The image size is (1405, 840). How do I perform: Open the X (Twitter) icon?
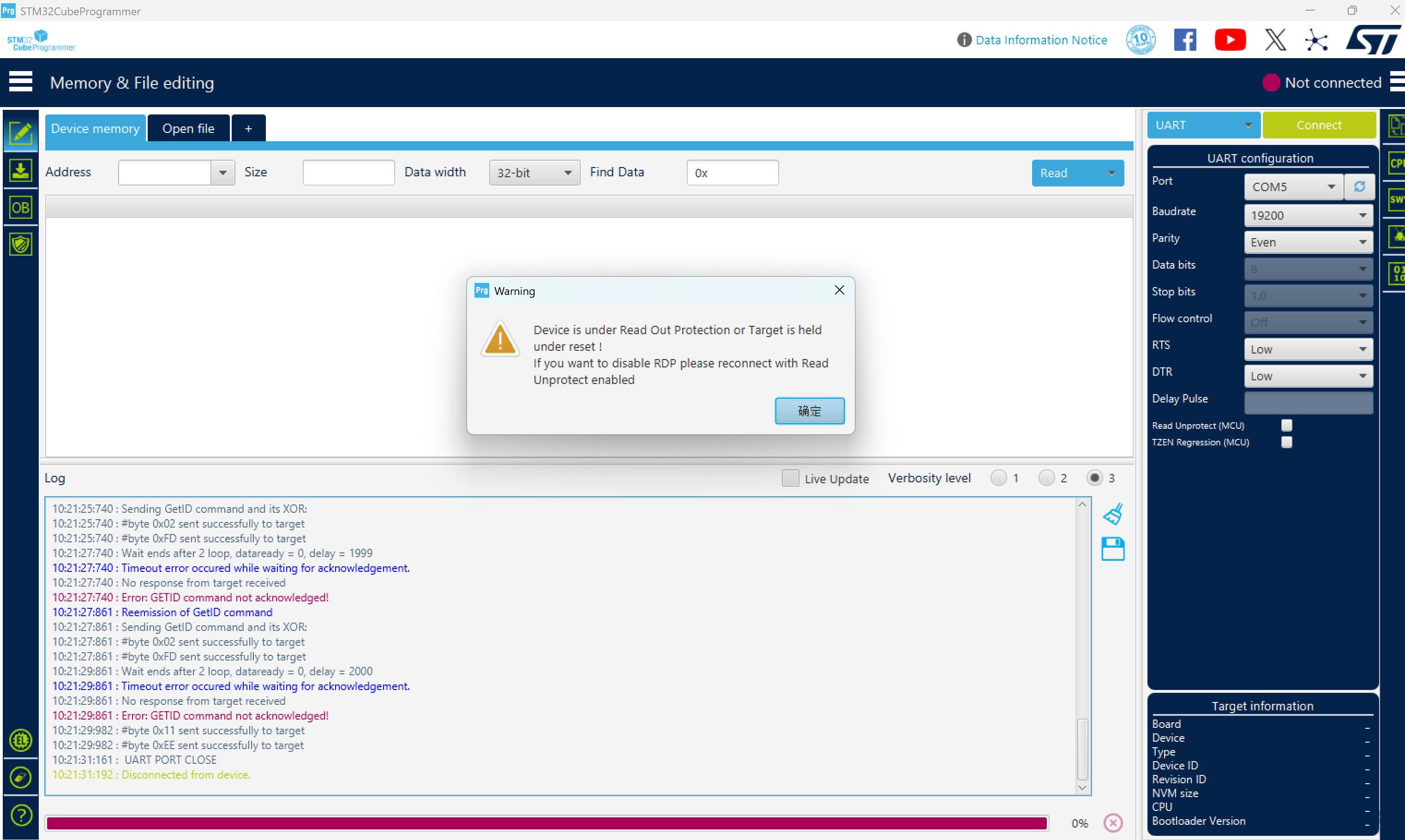pyautogui.click(x=1275, y=40)
